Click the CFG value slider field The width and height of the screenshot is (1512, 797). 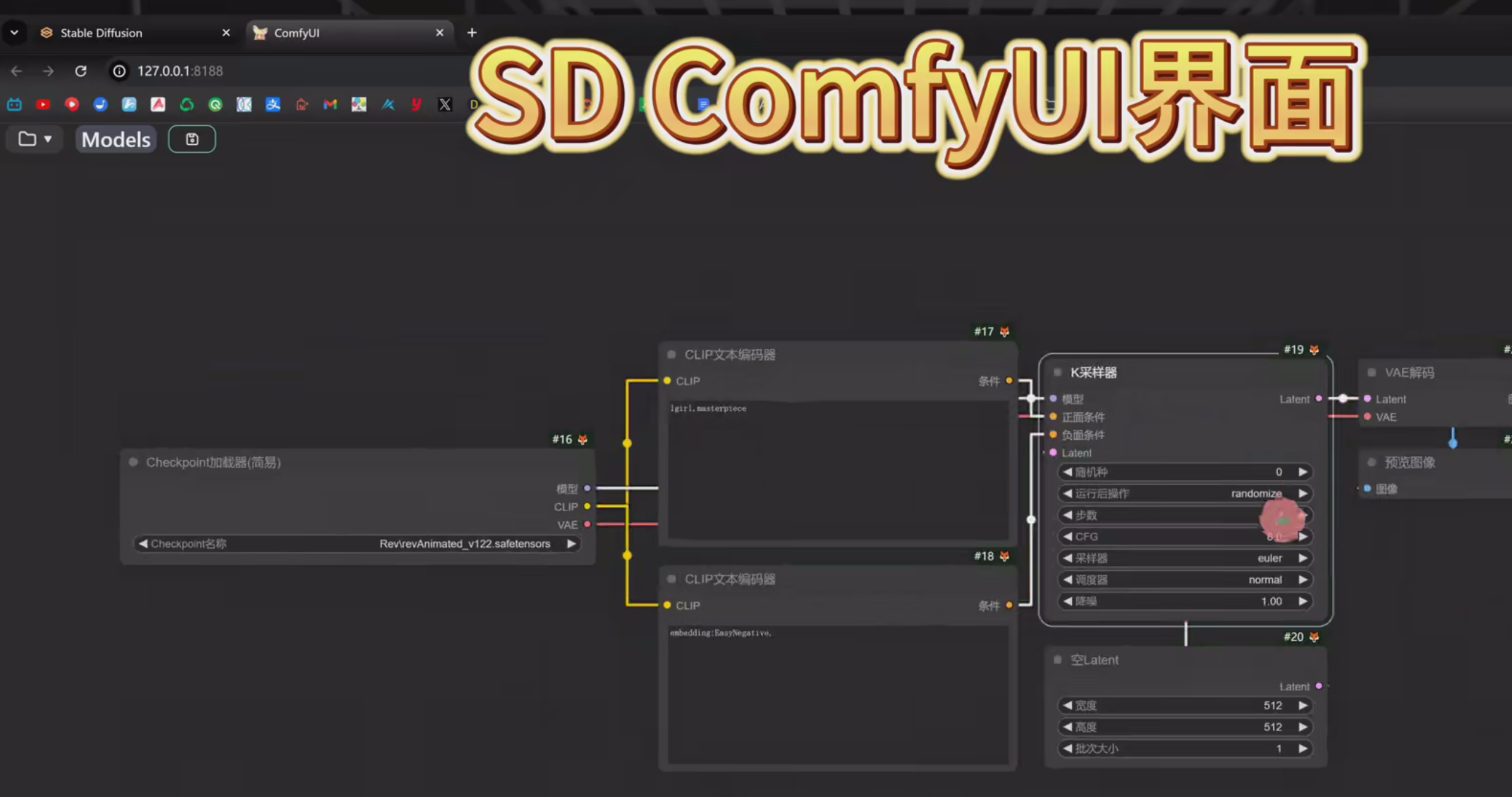click(x=1184, y=536)
